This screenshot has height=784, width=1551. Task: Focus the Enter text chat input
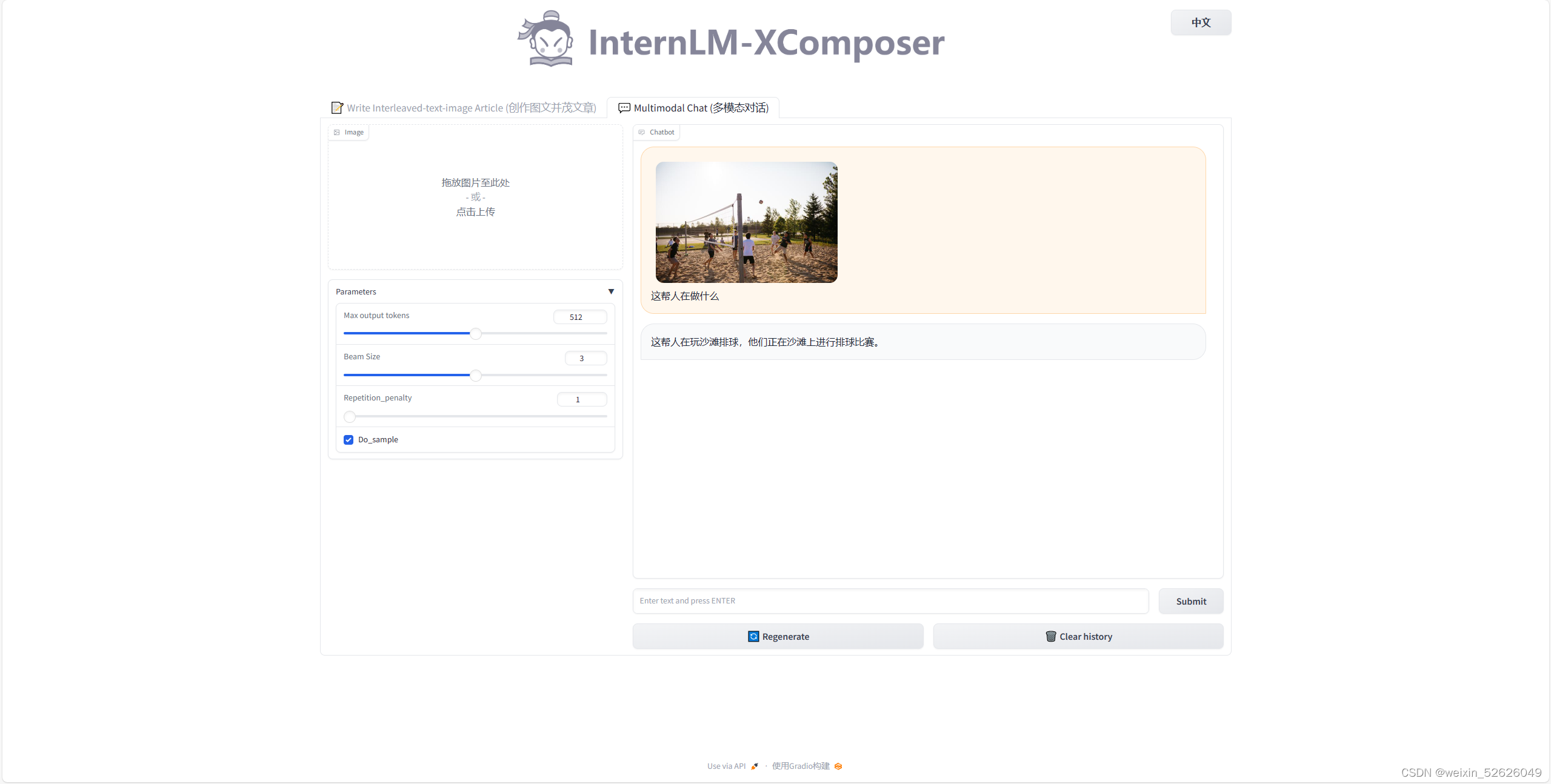pyautogui.click(x=890, y=601)
